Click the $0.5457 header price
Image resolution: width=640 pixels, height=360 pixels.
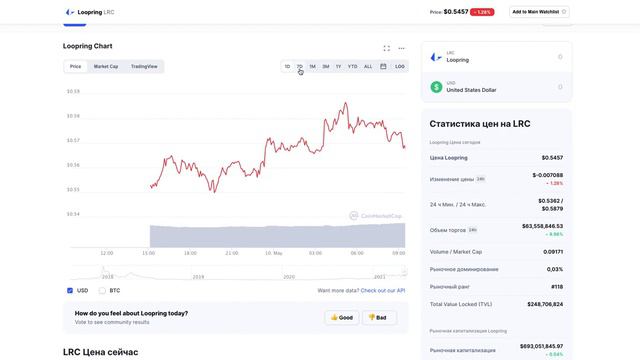click(x=456, y=12)
